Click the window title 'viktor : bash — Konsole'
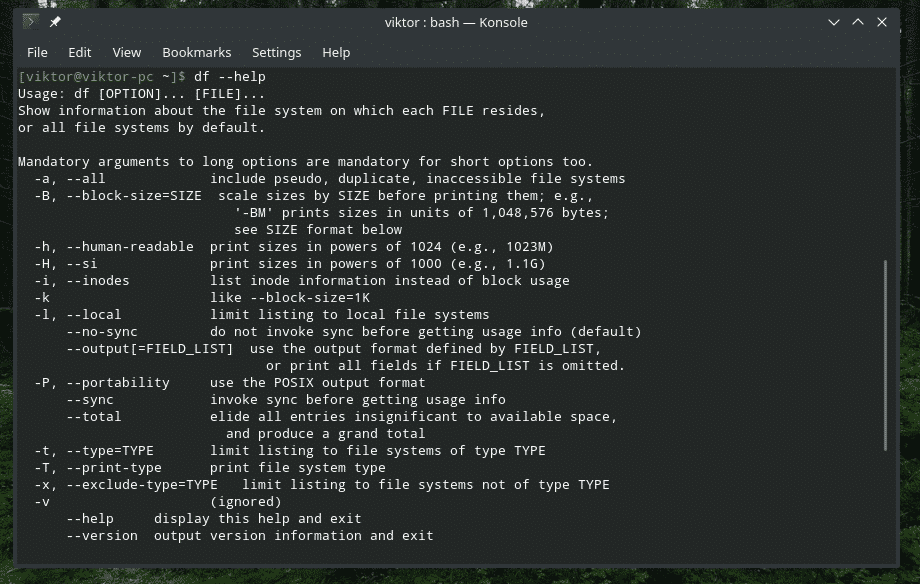 456,22
